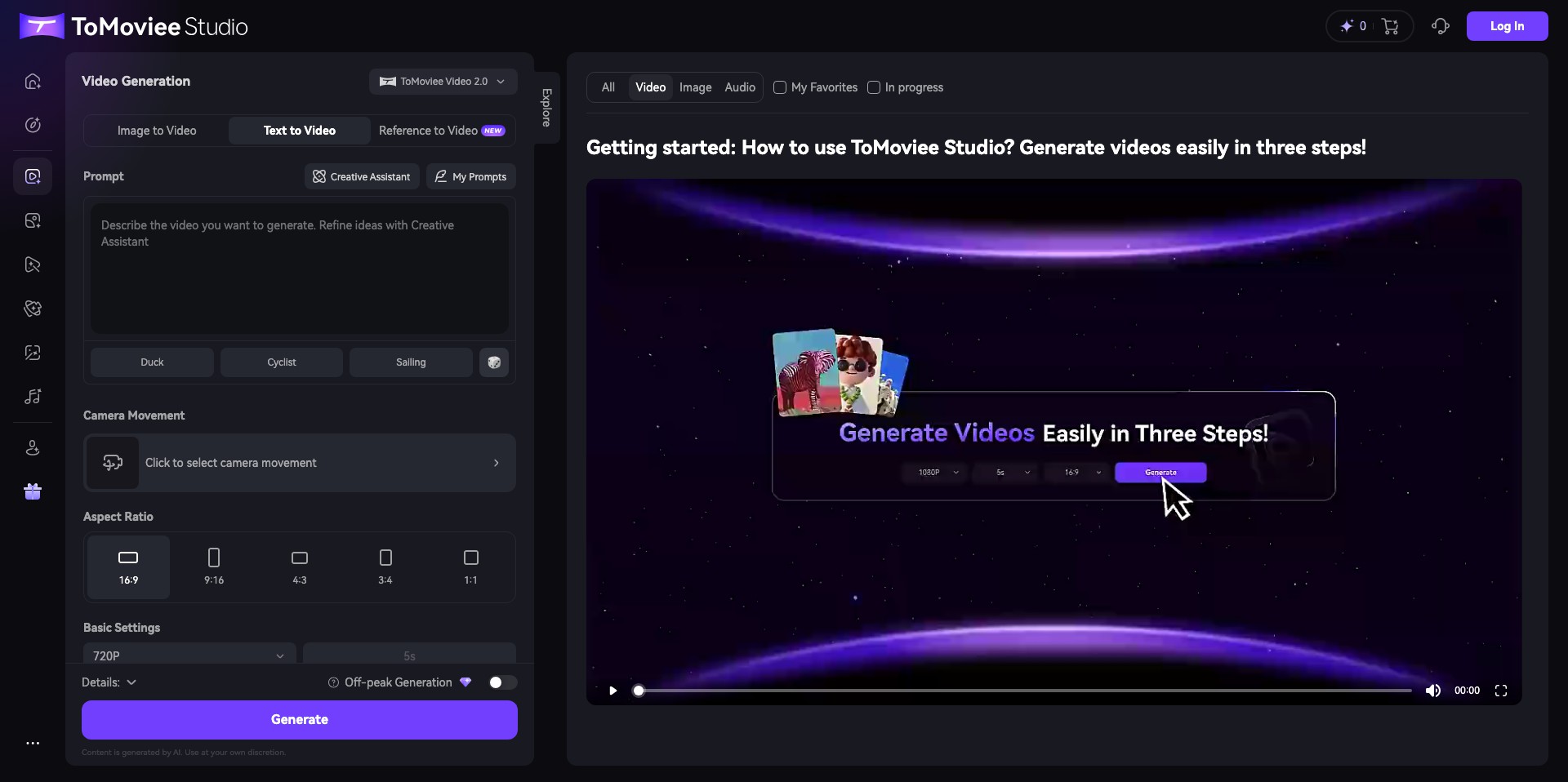Show the Video filter tab
This screenshot has height=782, width=1568.
click(651, 87)
